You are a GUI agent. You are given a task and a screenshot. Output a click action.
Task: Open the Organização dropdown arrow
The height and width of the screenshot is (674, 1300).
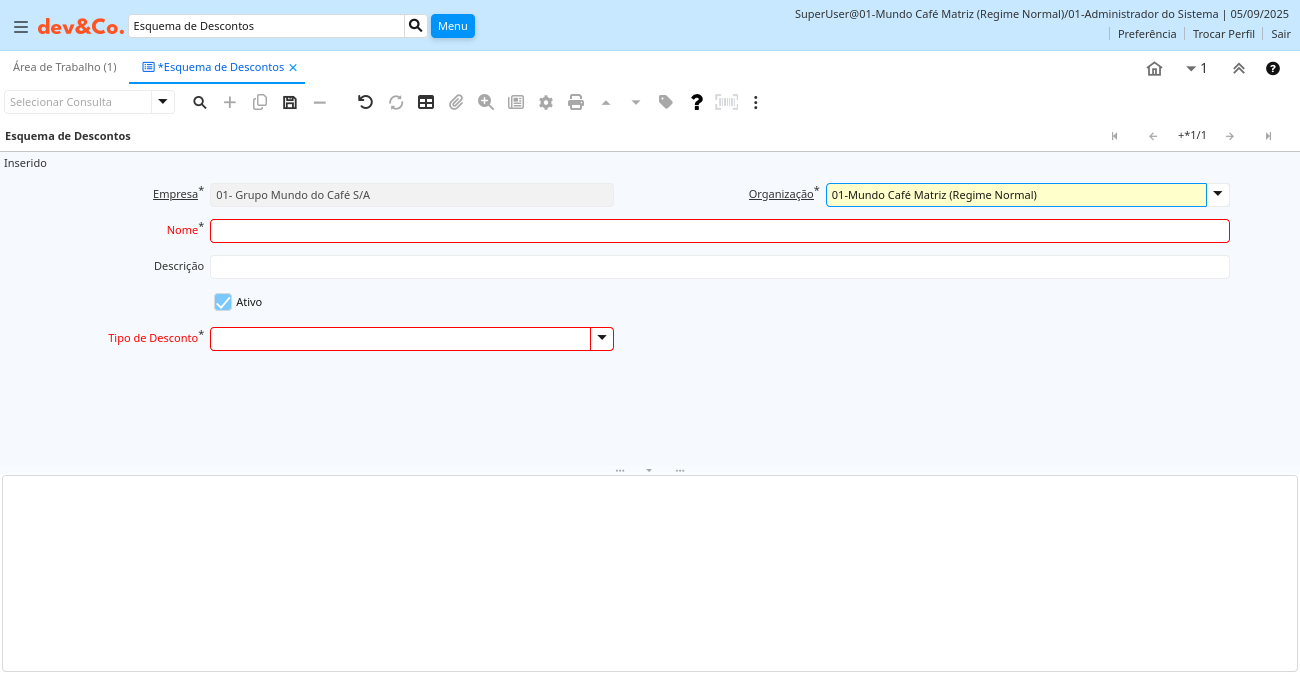pos(1218,195)
